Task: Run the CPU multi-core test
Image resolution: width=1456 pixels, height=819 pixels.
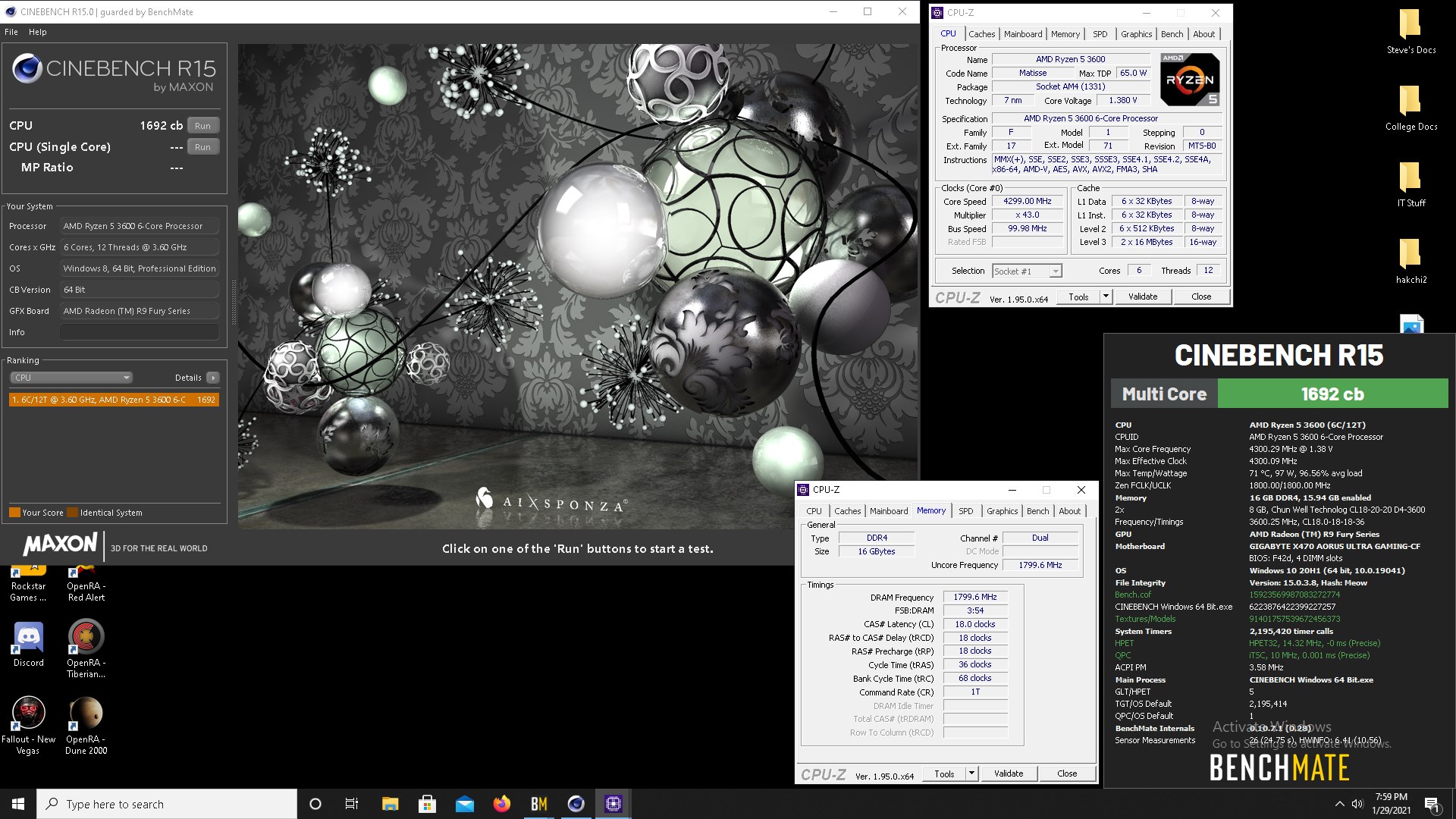Action: point(202,126)
